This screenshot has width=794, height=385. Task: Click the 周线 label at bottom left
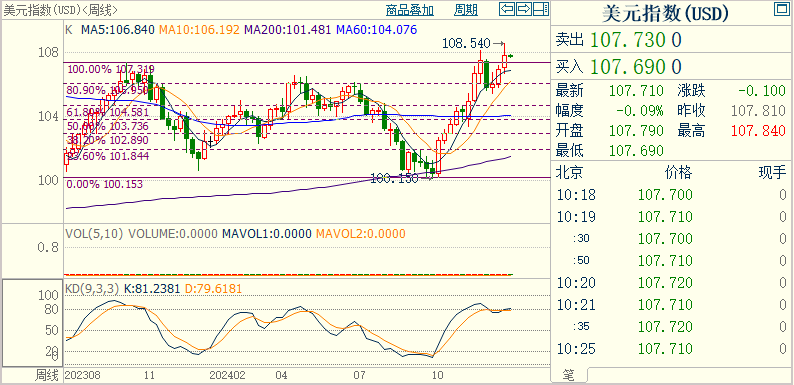[47, 375]
